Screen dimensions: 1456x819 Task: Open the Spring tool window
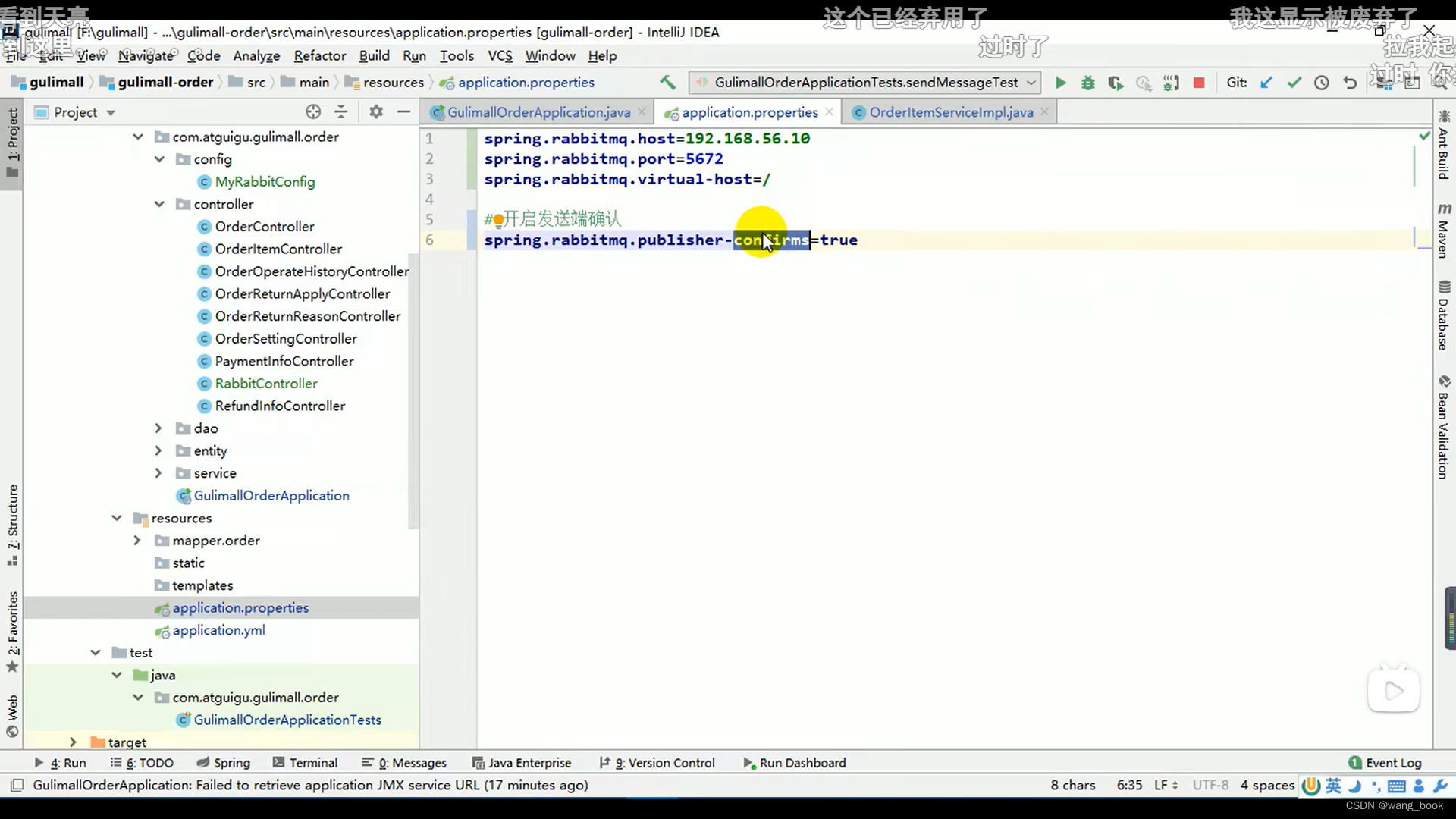point(223,763)
